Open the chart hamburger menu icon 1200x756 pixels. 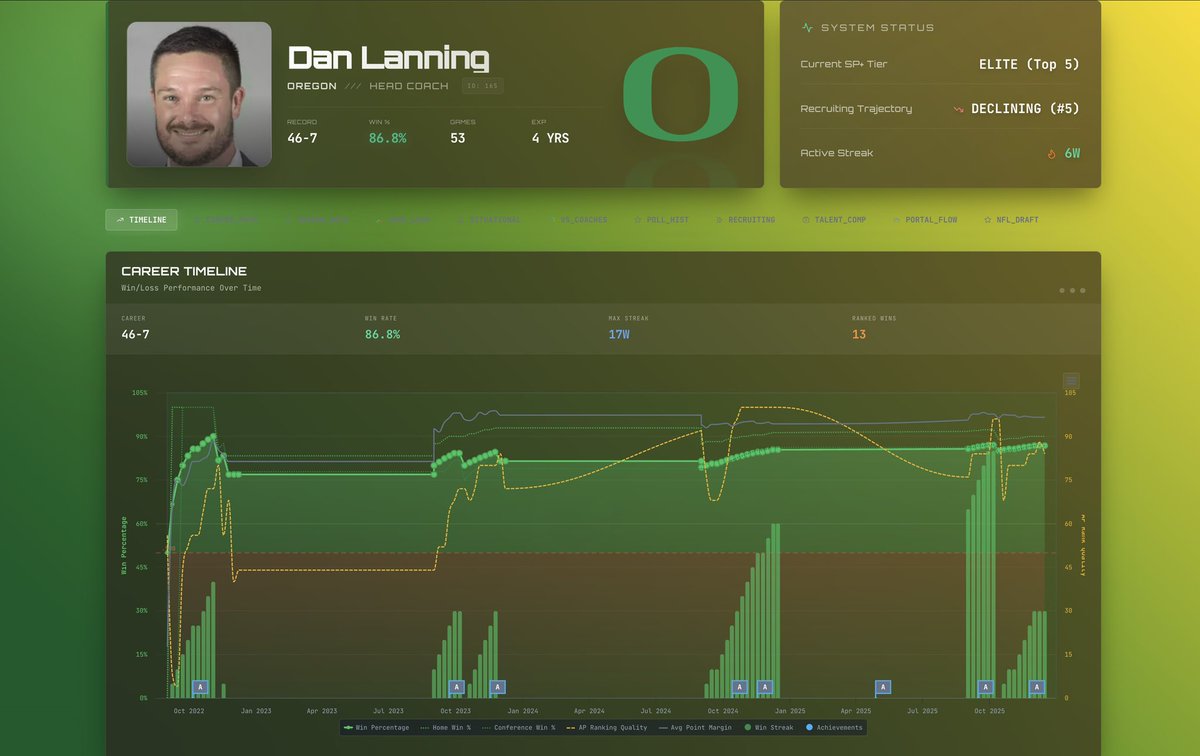[x=1071, y=381]
